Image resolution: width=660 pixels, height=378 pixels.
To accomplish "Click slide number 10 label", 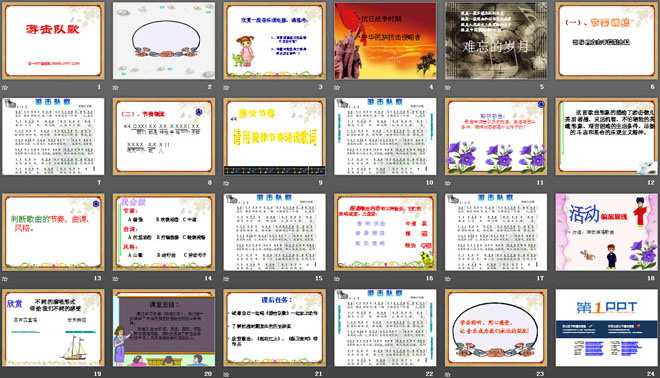I will pyautogui.click(x=429, y=182).
